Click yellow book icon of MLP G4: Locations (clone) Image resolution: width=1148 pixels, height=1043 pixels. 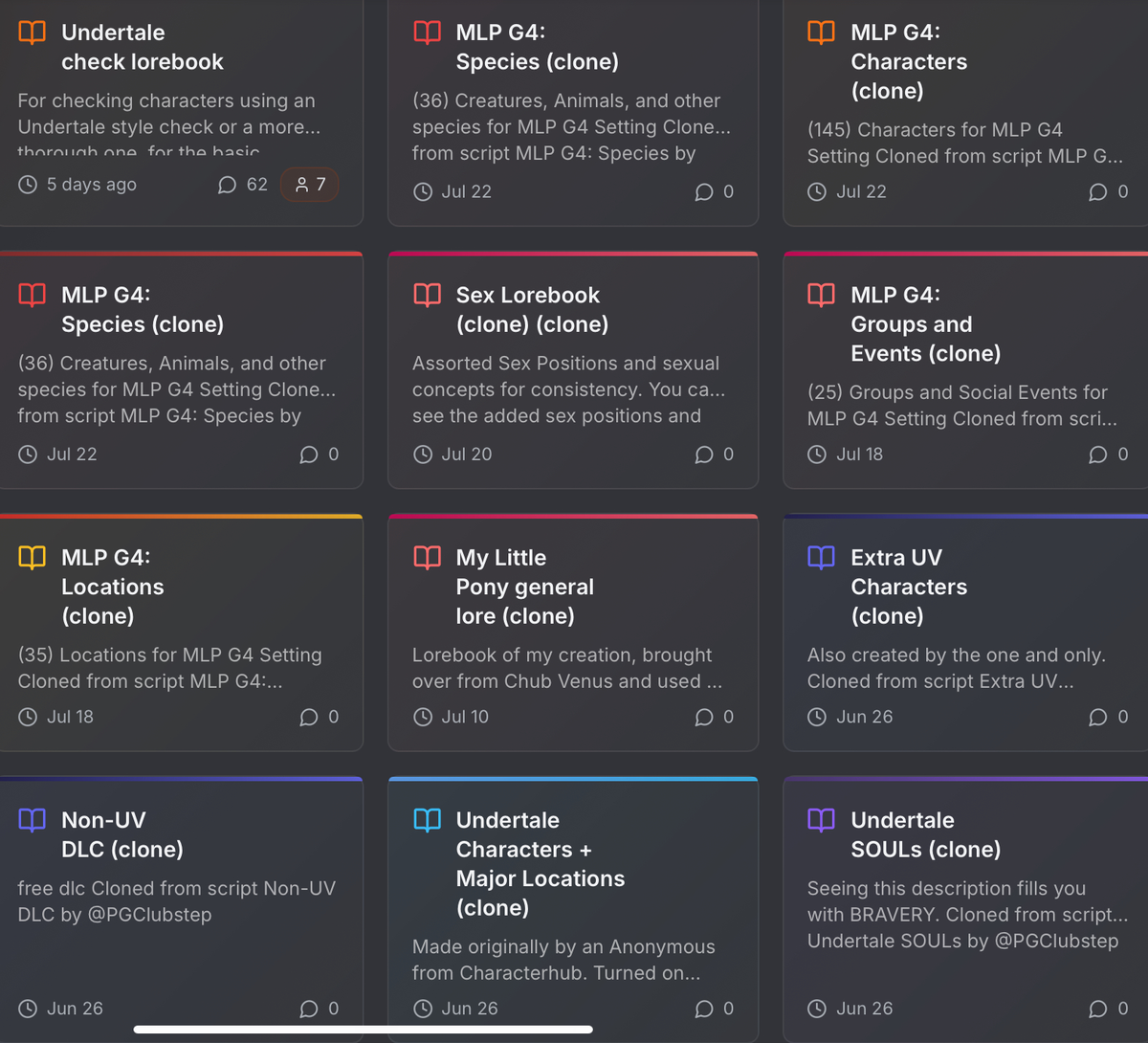click(x=32, y=557)
